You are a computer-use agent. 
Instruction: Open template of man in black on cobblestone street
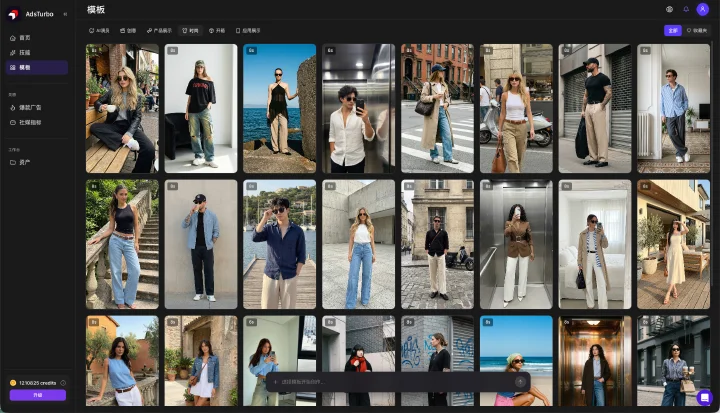click(x=438, y=244)
